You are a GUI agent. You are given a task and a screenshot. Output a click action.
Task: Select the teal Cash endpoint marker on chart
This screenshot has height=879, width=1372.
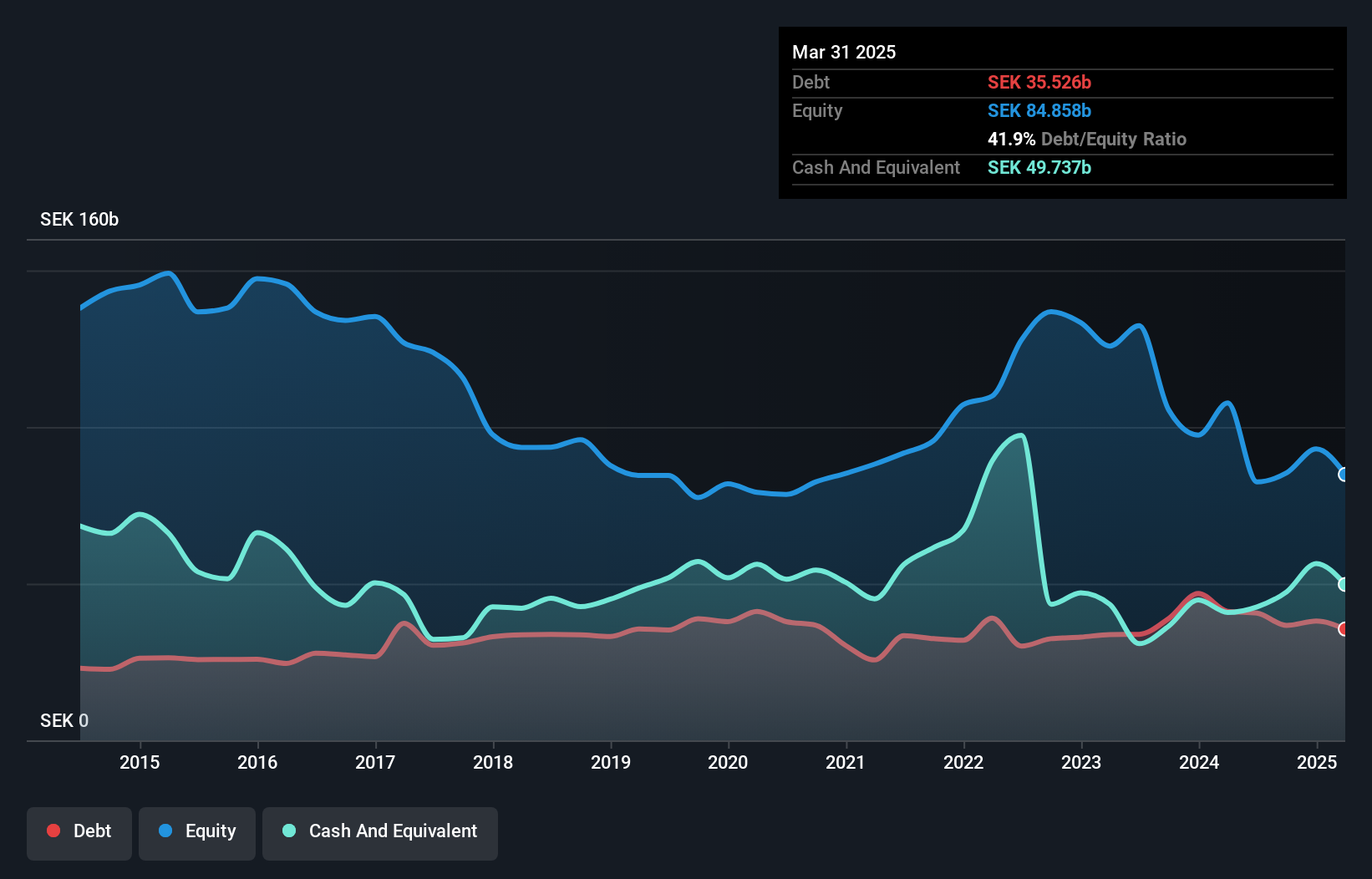click(1344, 584)
